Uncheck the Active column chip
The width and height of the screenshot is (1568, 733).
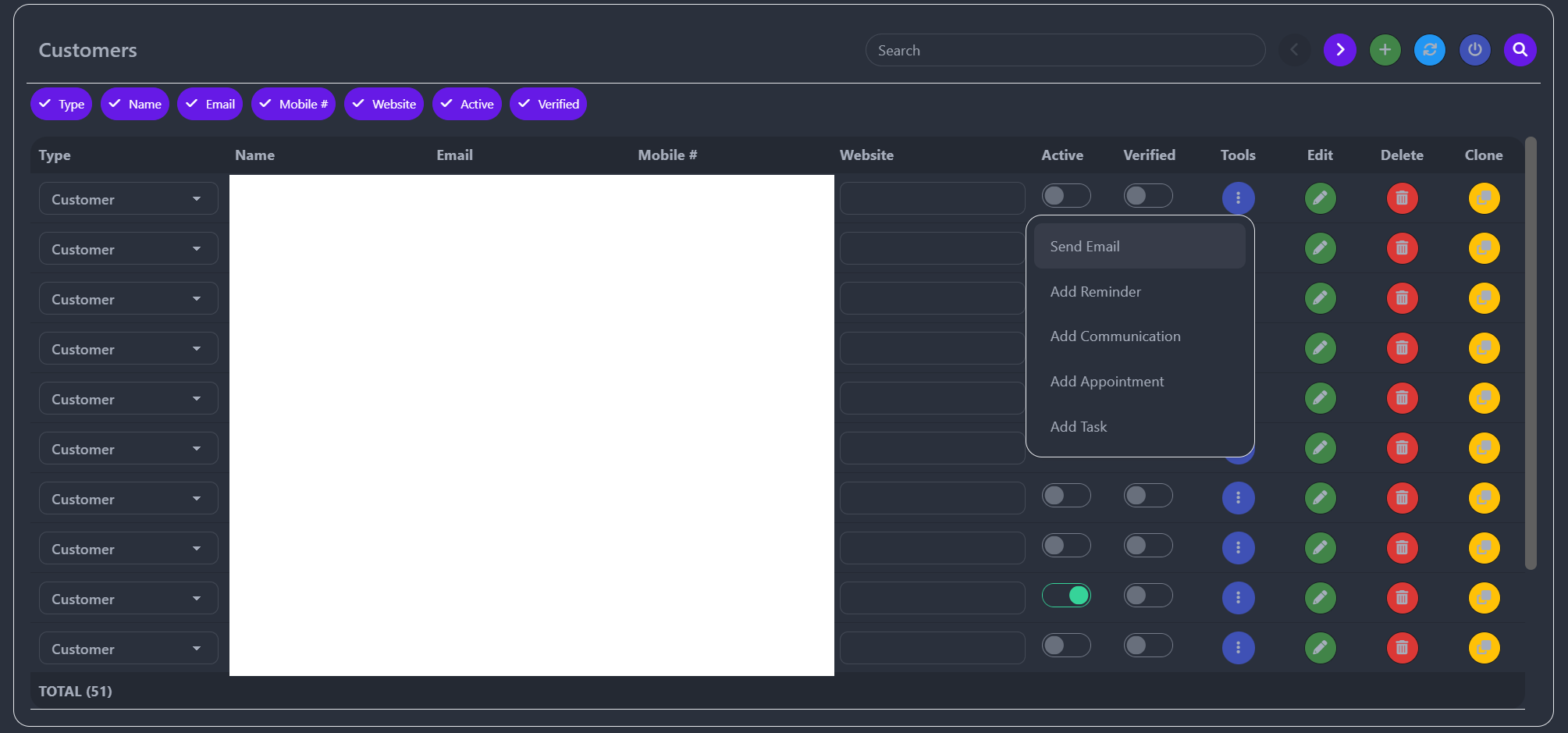tap(467, 104)
